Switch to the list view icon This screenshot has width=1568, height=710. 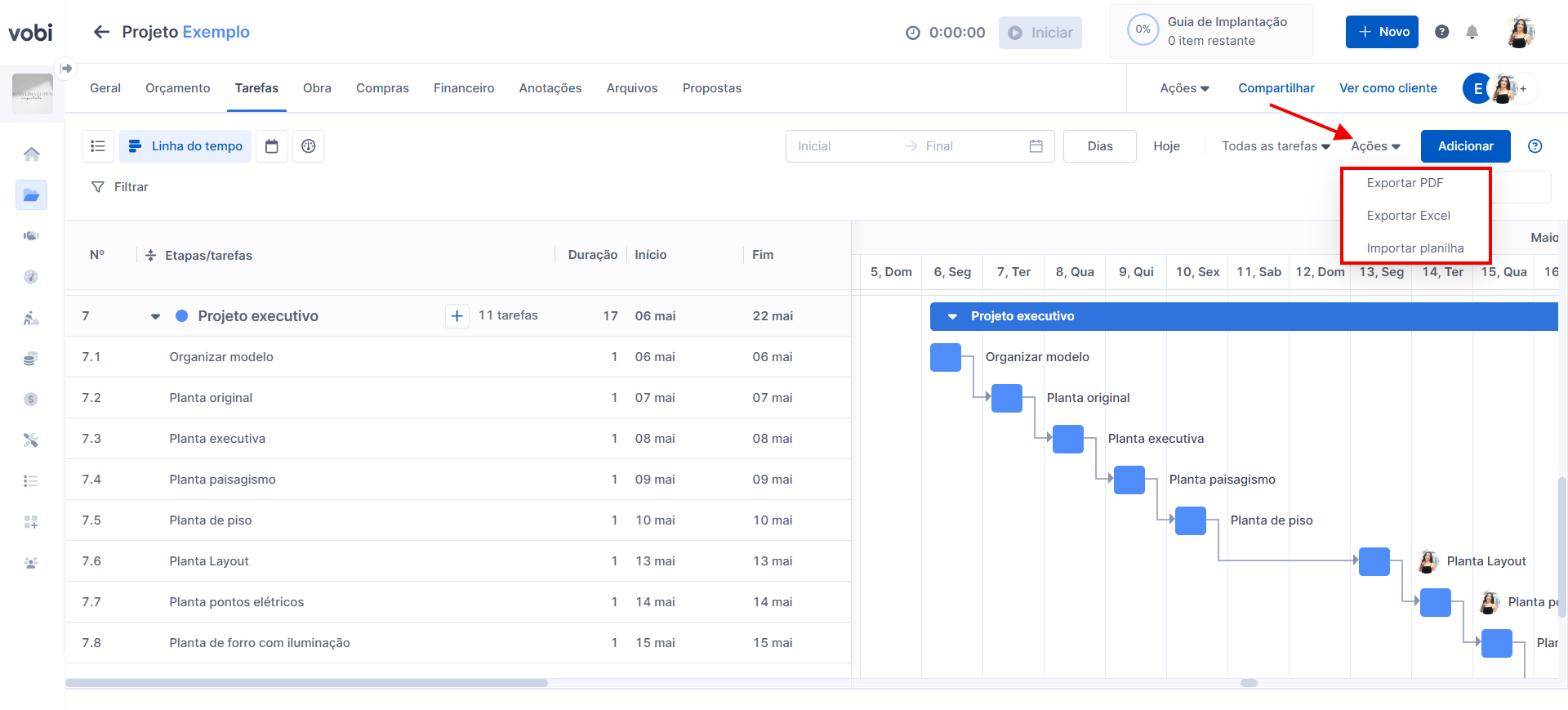(x=98, y=146)
